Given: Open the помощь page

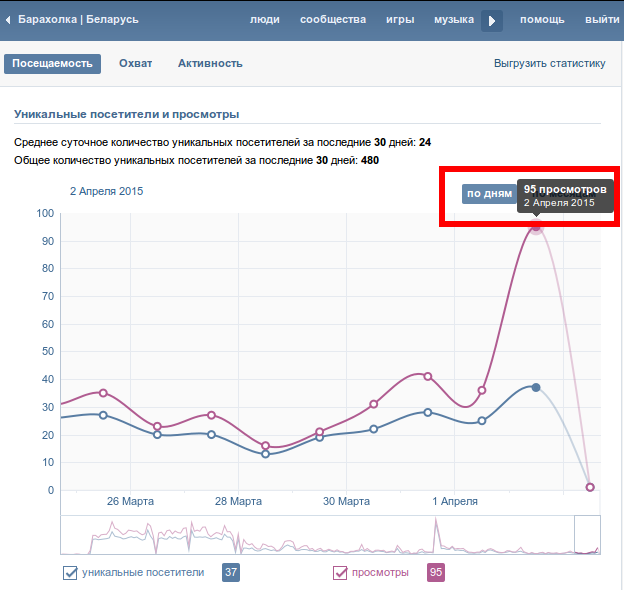Looking at the screenshot, I should [x=542, y=20].
